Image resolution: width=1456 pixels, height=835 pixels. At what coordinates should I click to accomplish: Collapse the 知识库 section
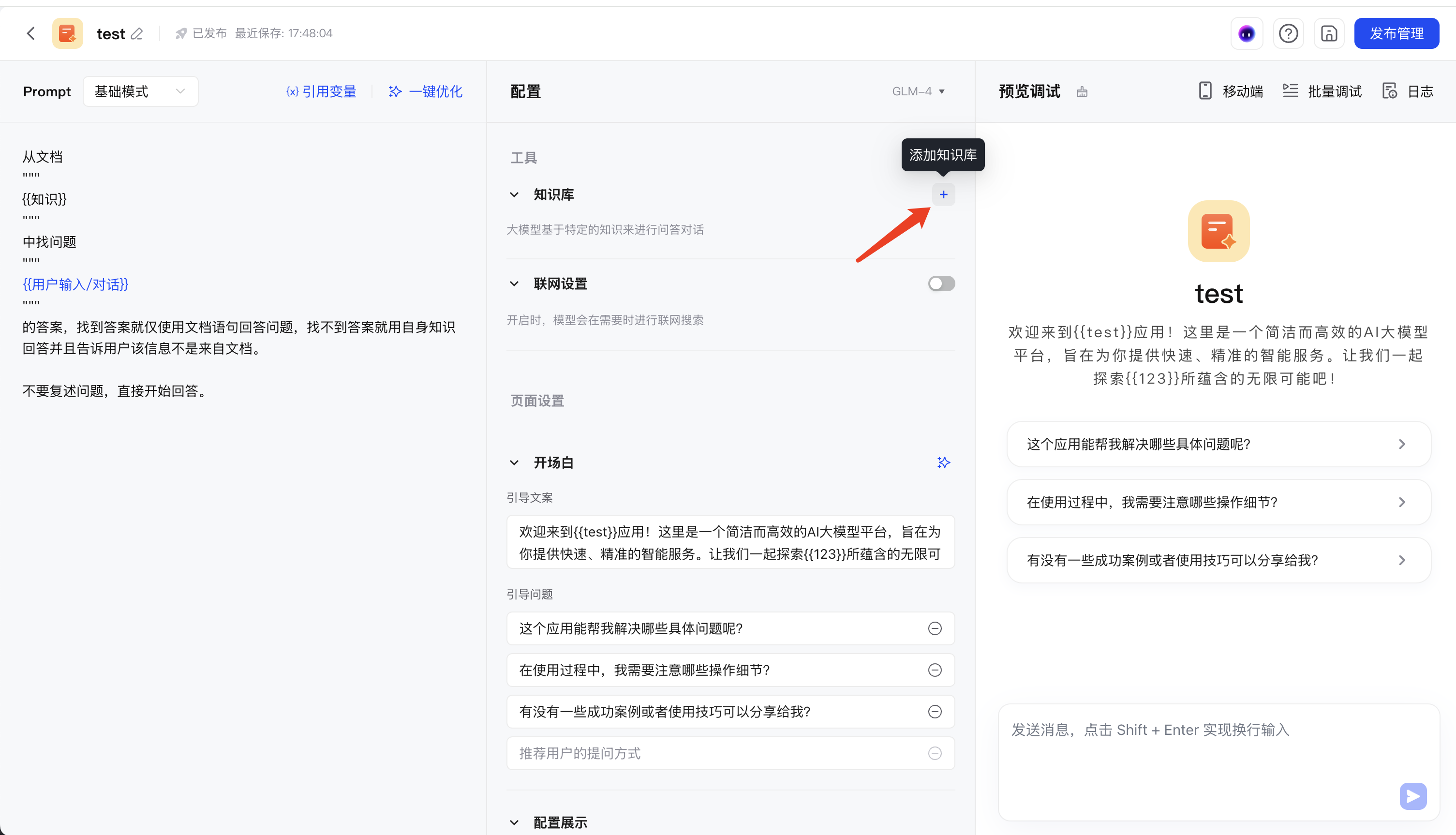click(x=514, y=194)
